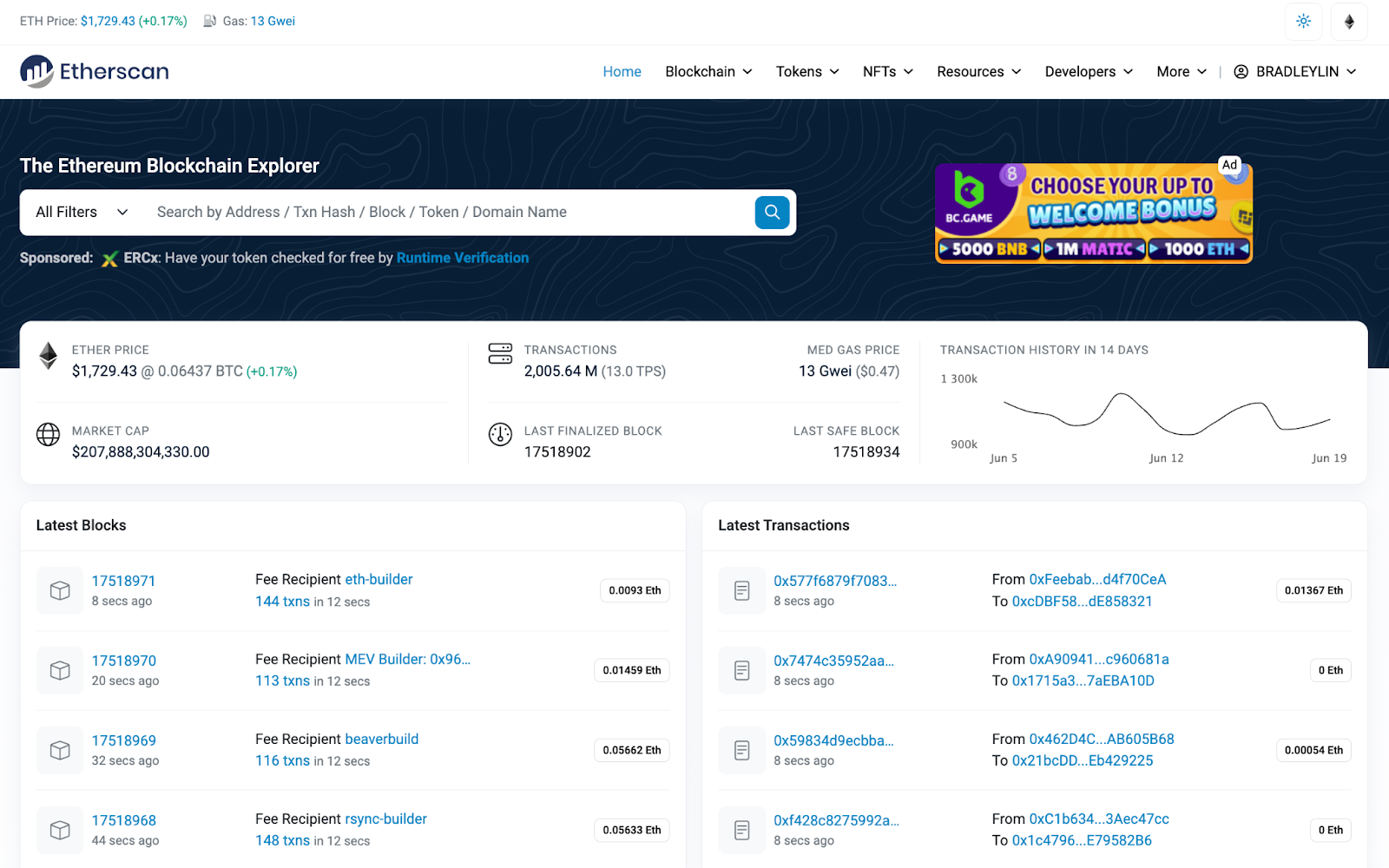Click the cube icon for block 17518968
The image size is (1389, 868).
(x=60, y=830)
